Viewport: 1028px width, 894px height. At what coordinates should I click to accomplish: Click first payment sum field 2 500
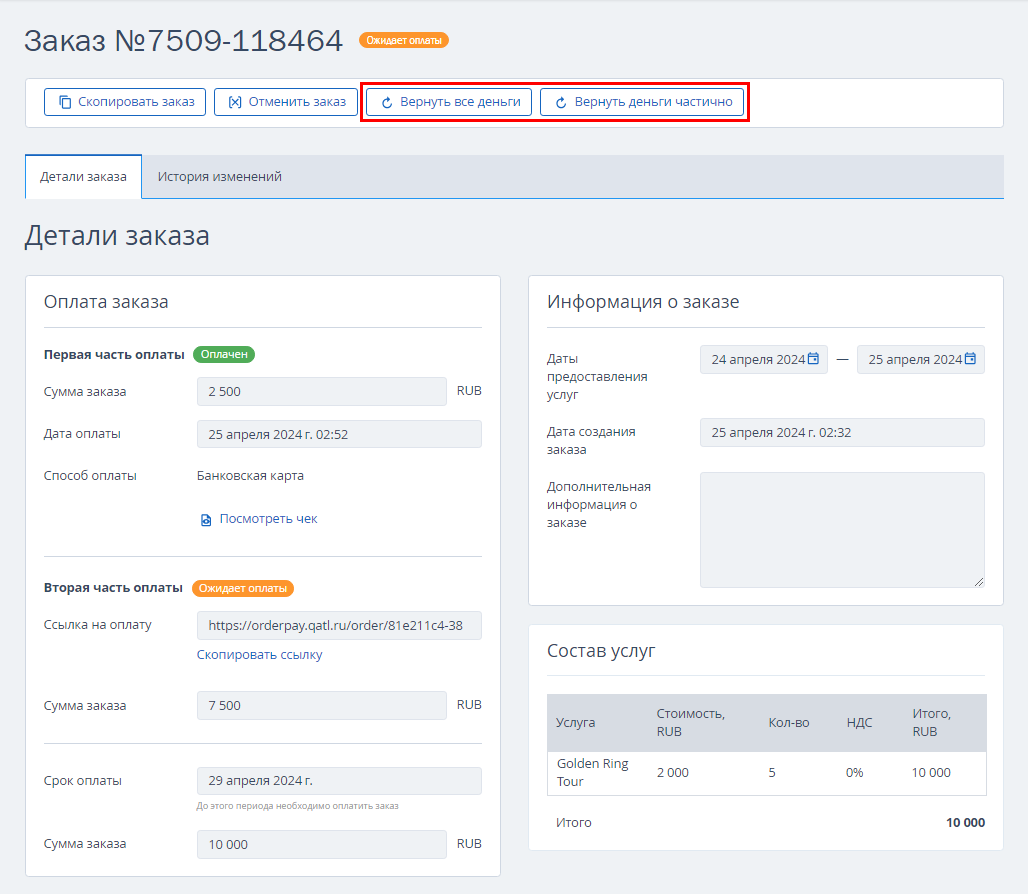(x=322, y=391)
